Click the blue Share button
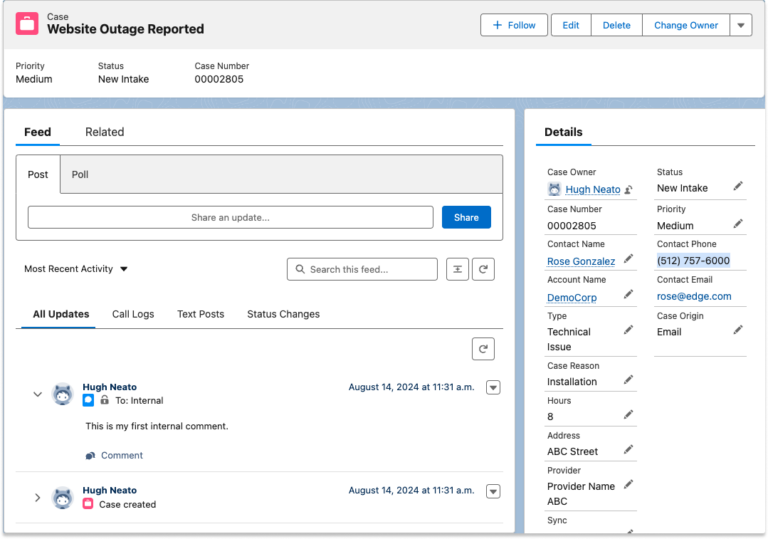 (466, 217)
